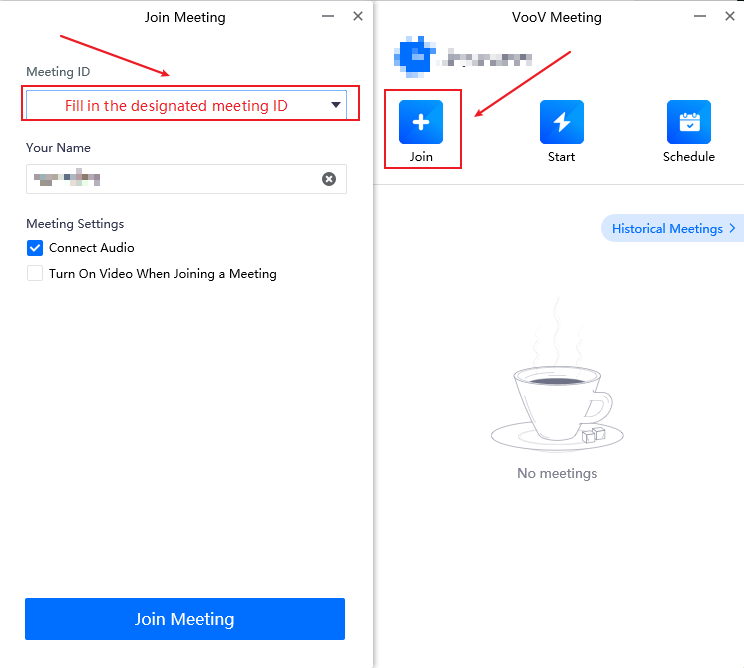
Task: Click into the Meeting ID input field
Action: 186,104
